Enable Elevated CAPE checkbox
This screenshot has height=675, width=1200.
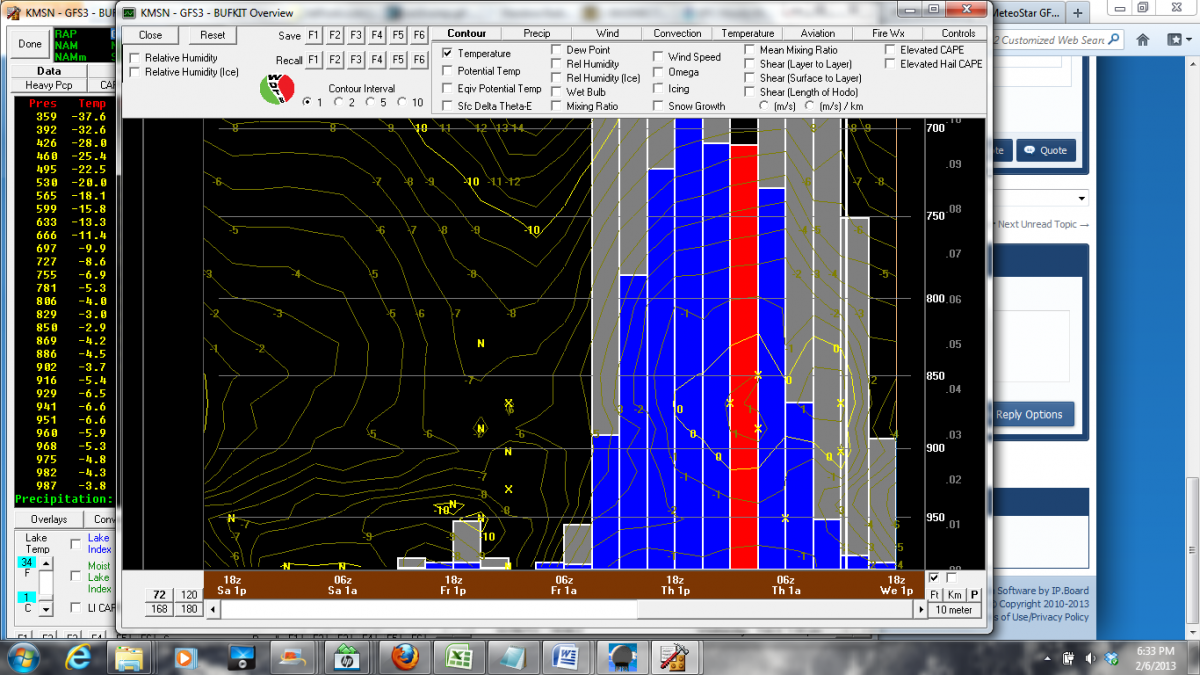click(890, 49)
